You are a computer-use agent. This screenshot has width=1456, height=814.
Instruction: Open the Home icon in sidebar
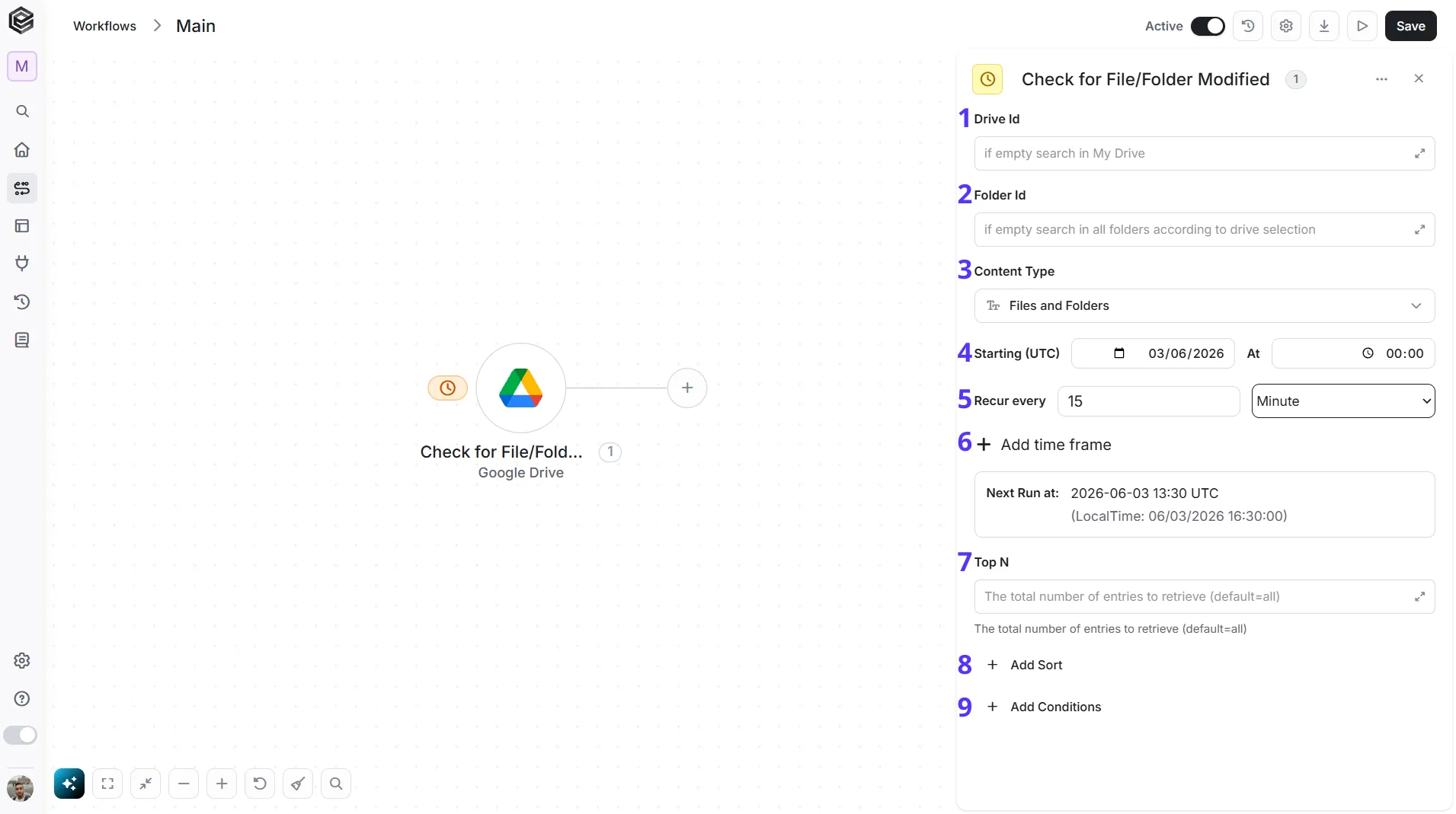pos(22,149)
